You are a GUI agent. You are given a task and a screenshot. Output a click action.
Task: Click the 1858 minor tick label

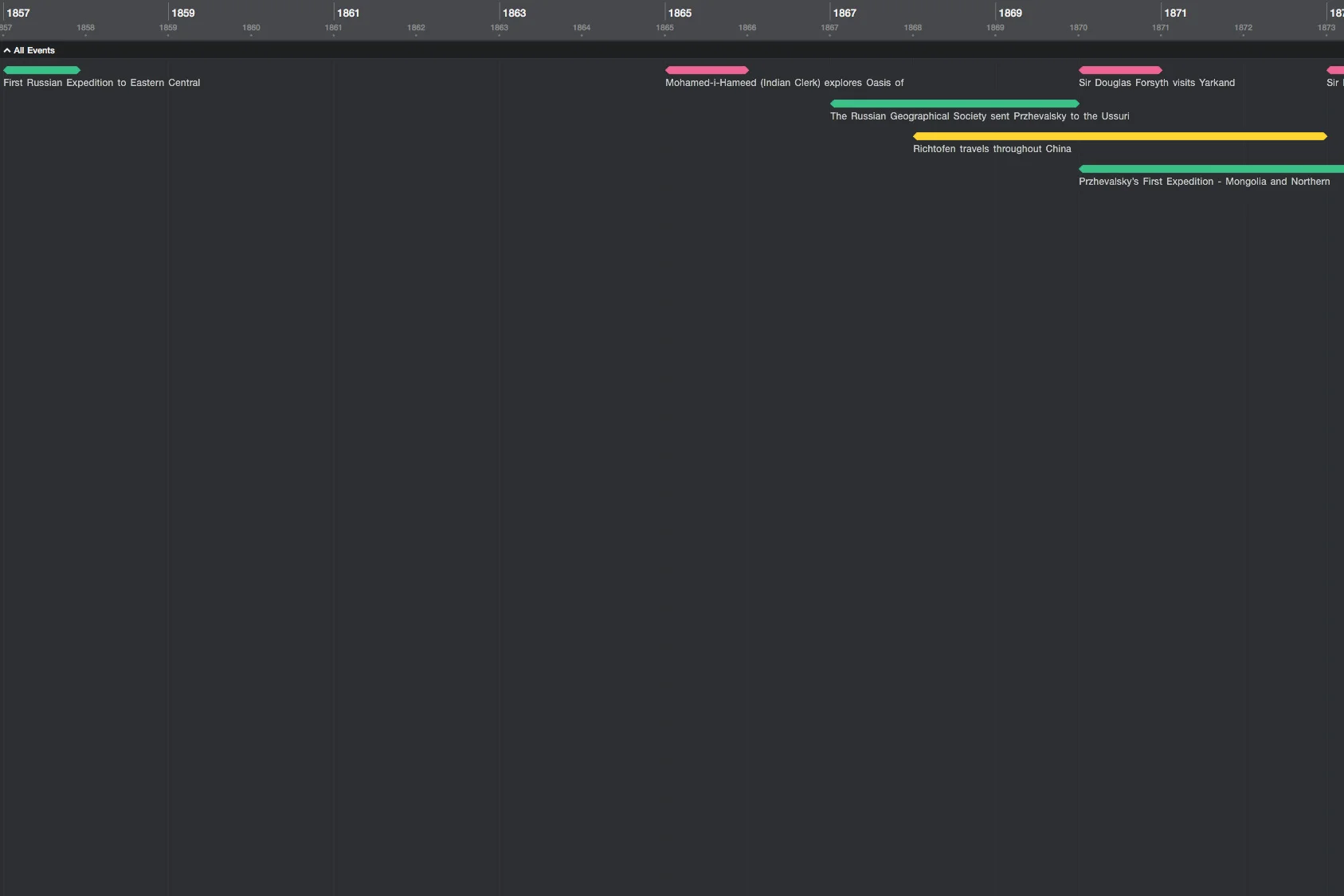coord(85,28)
